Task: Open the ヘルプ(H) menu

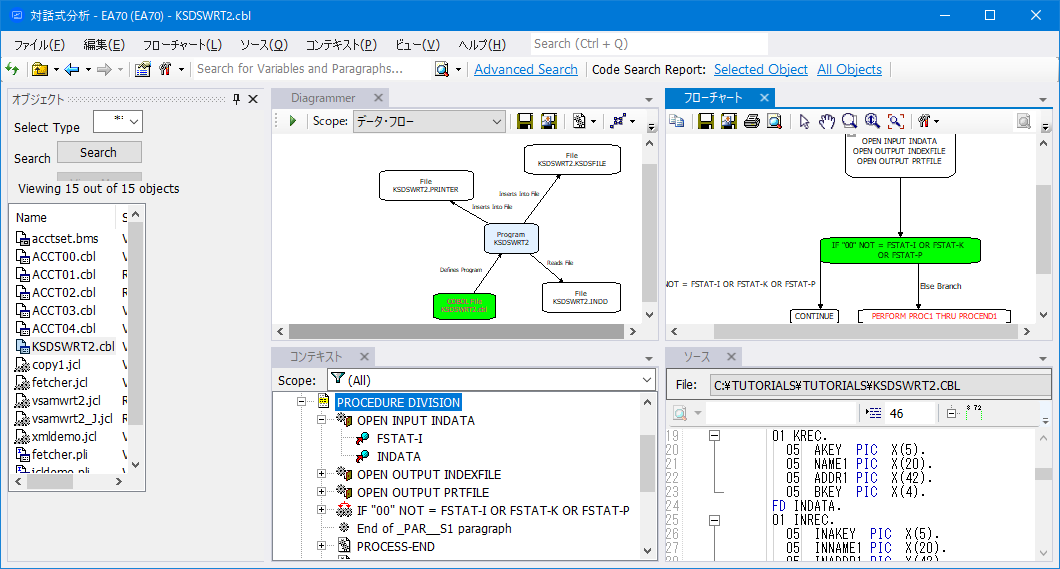Action: [x=481, y=45]
